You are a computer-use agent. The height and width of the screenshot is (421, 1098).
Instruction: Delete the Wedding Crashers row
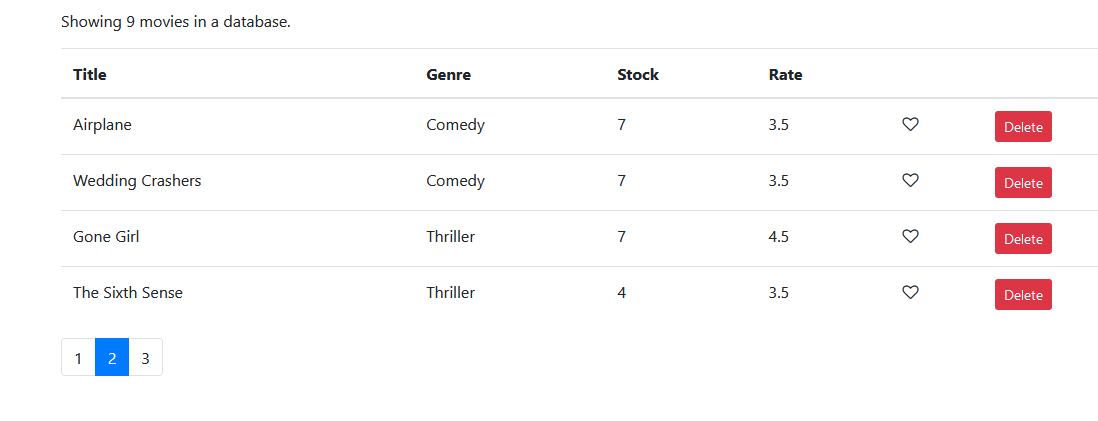point(1022,183)
